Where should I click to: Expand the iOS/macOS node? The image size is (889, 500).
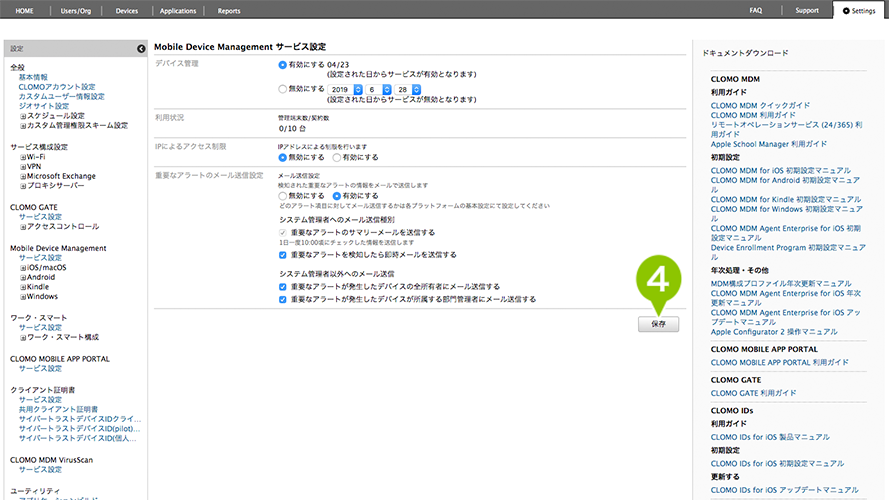(23, 268)
